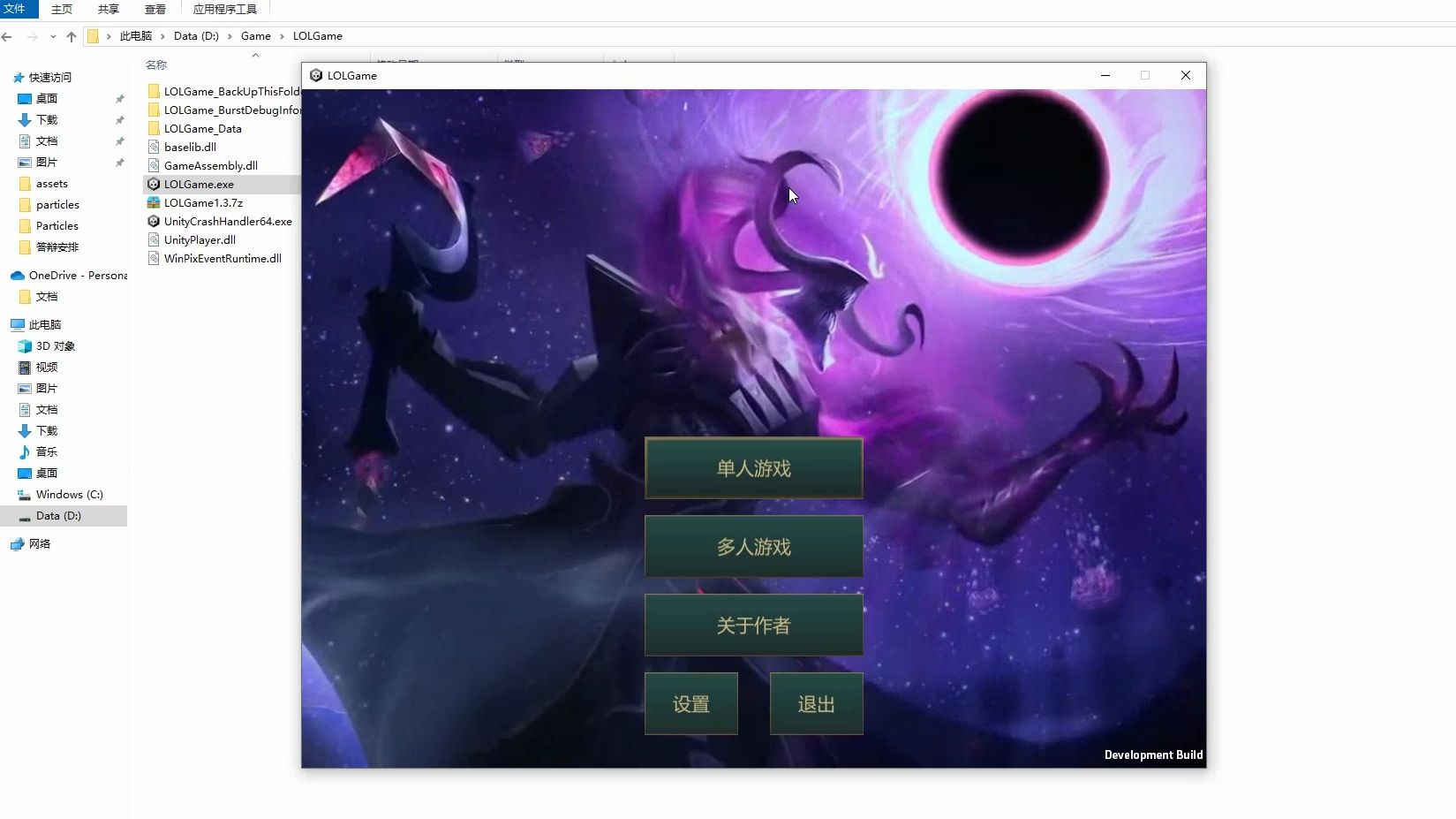
Task: Click the sort arrow above 名称 column
Action: tap(255, 55)
